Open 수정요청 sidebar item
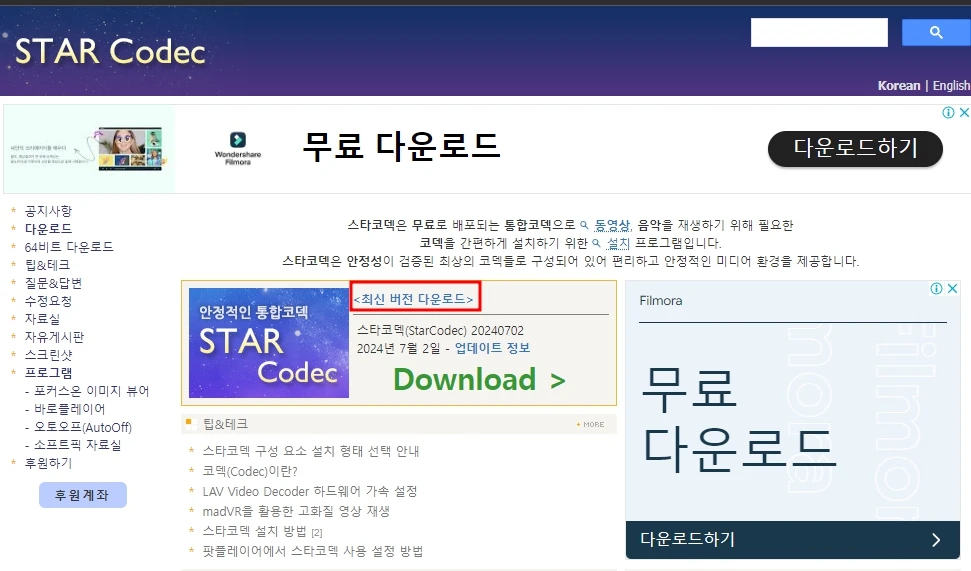This screenshot has height=571, width=971. pyautogui.click(x=48, y=301)
